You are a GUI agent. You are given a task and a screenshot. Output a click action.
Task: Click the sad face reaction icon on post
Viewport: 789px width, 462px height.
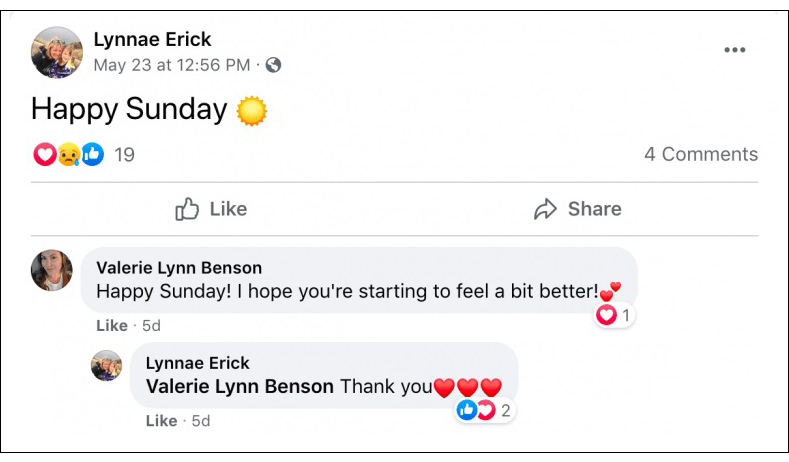tap(68, 154)
